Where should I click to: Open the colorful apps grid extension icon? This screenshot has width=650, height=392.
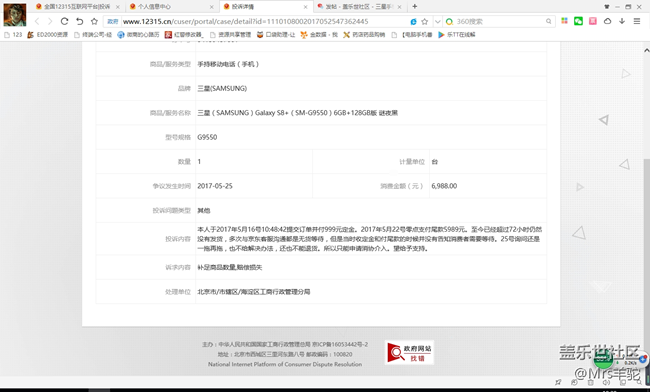pyautogui.click(x=564, y=21)
